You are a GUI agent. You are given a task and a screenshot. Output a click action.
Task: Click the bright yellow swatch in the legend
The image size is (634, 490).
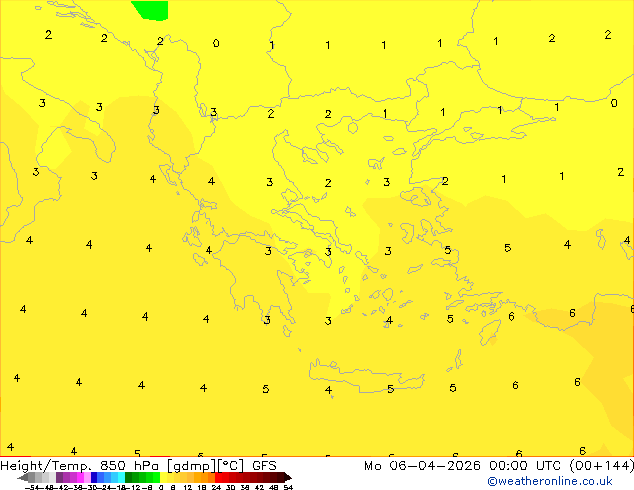pyautogui.click(x=163, y=478)
